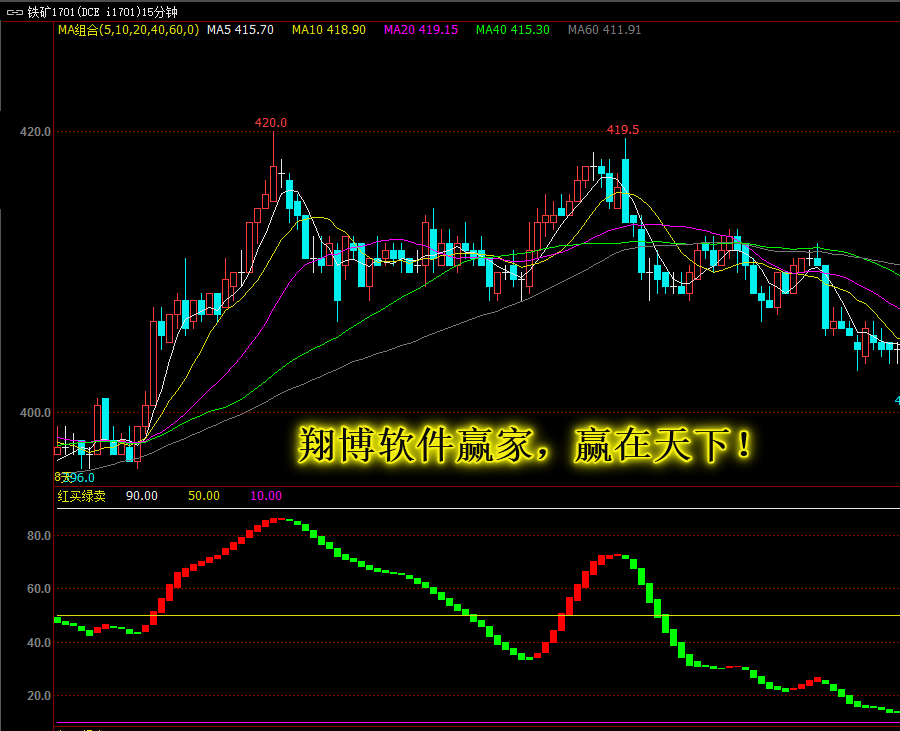Click the 80.0 label on indicator axis
This screenshot has height=731, width=900.
click(38, 536)
